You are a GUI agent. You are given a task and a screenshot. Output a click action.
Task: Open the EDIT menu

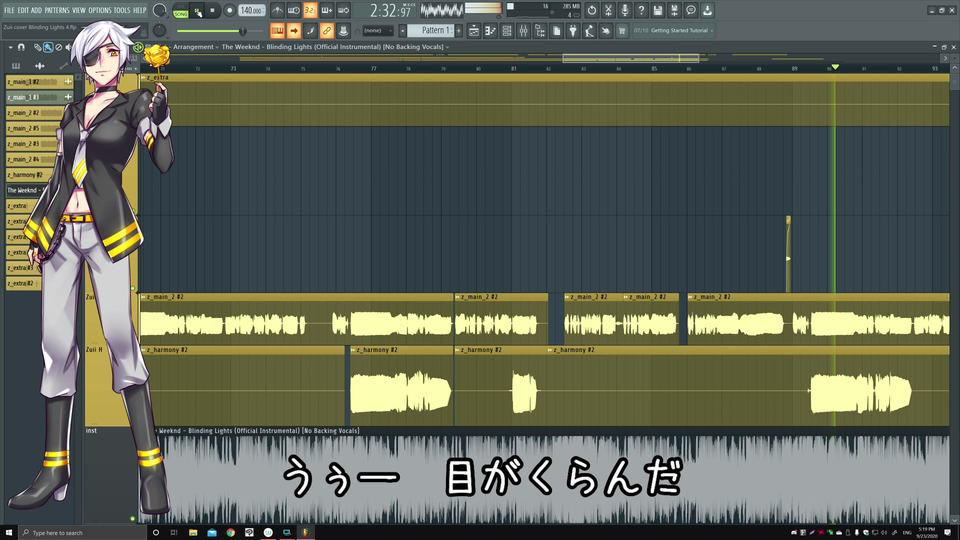pos(23,10)
